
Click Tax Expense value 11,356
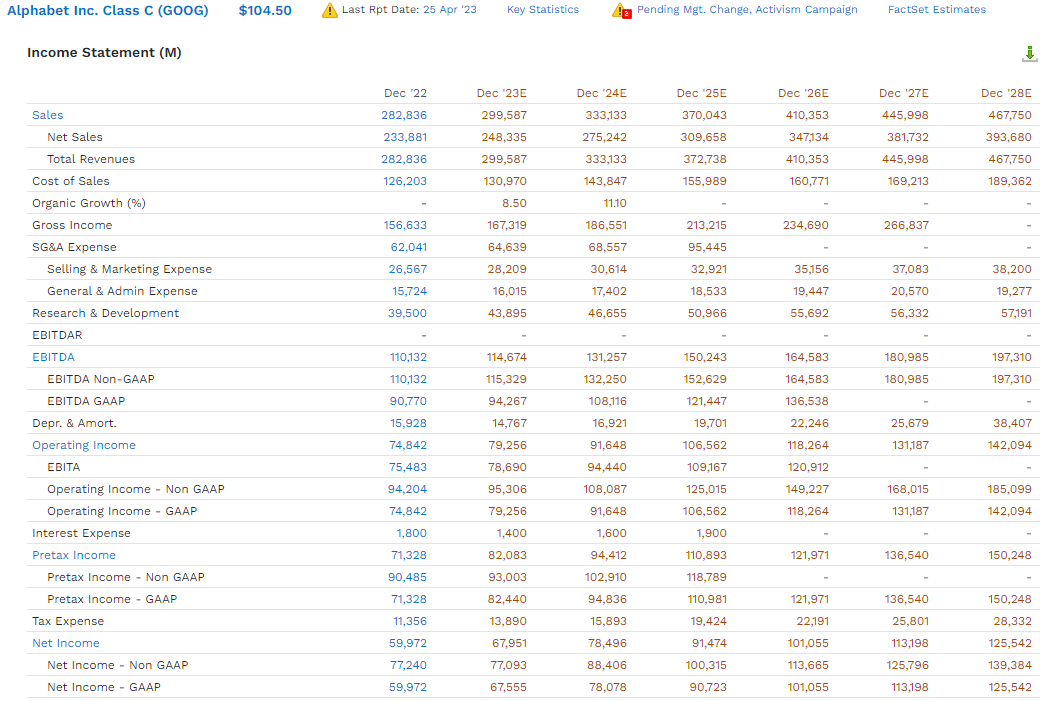tap(410, 621)
